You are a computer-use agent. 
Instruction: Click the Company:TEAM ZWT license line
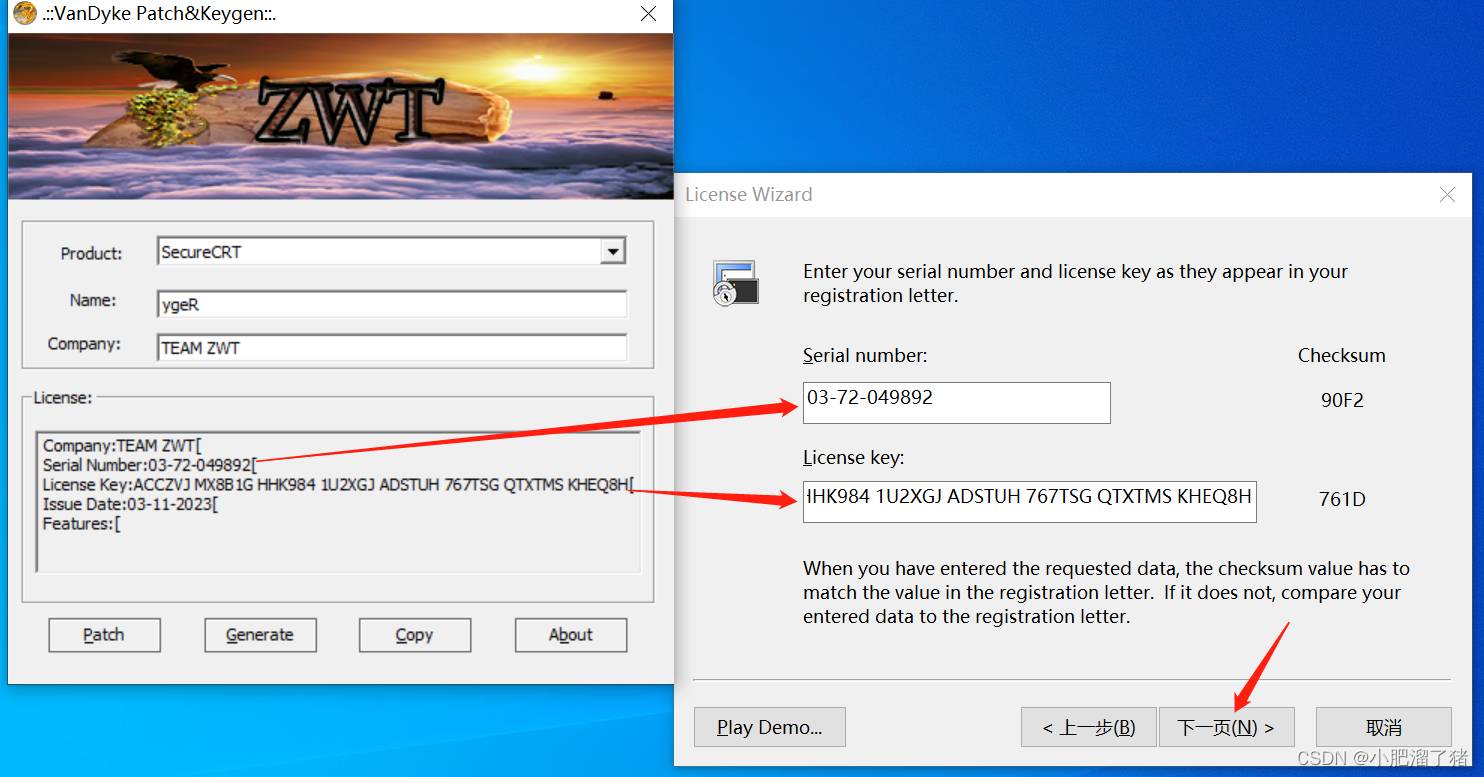tap(123, 446)
